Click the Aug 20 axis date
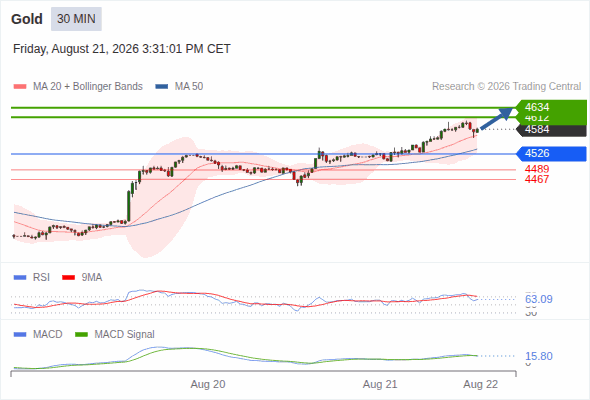 tap(208, 385)
